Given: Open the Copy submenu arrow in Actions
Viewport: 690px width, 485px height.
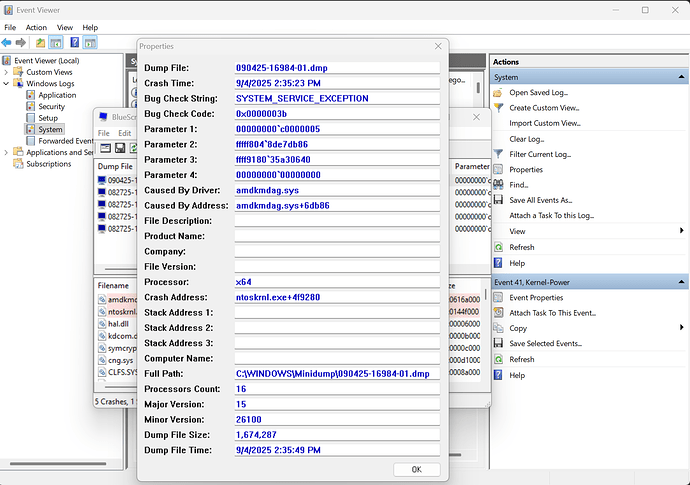Looking at the screenshot, I should point(681,327).
